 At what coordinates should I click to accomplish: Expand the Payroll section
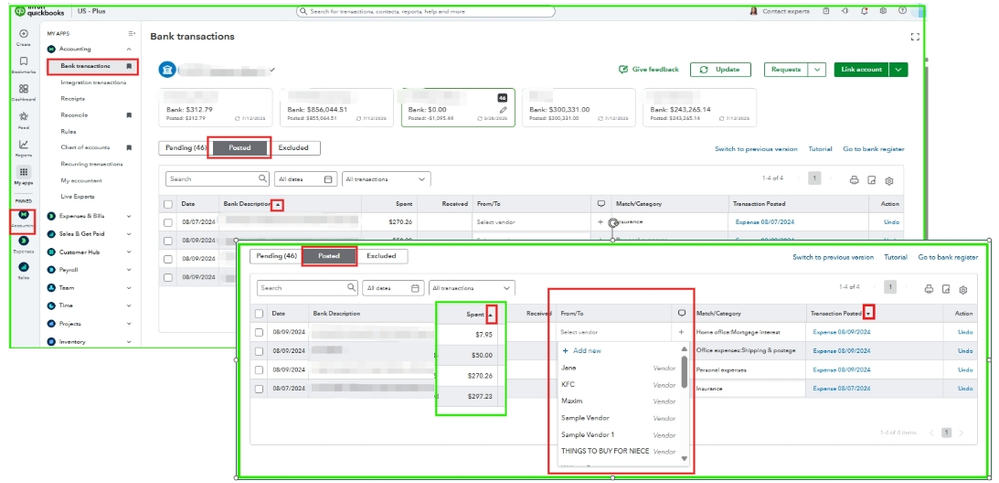(x=129, y=270)
